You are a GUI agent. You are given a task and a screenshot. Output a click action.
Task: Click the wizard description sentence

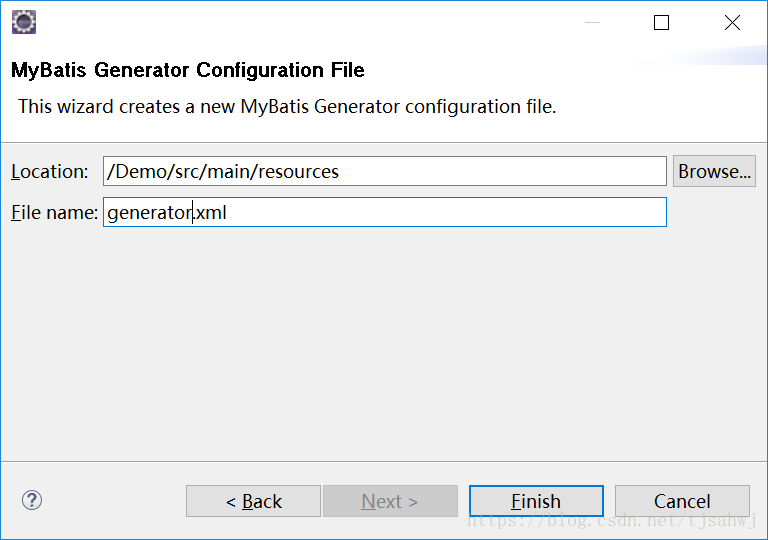(287, 106)
